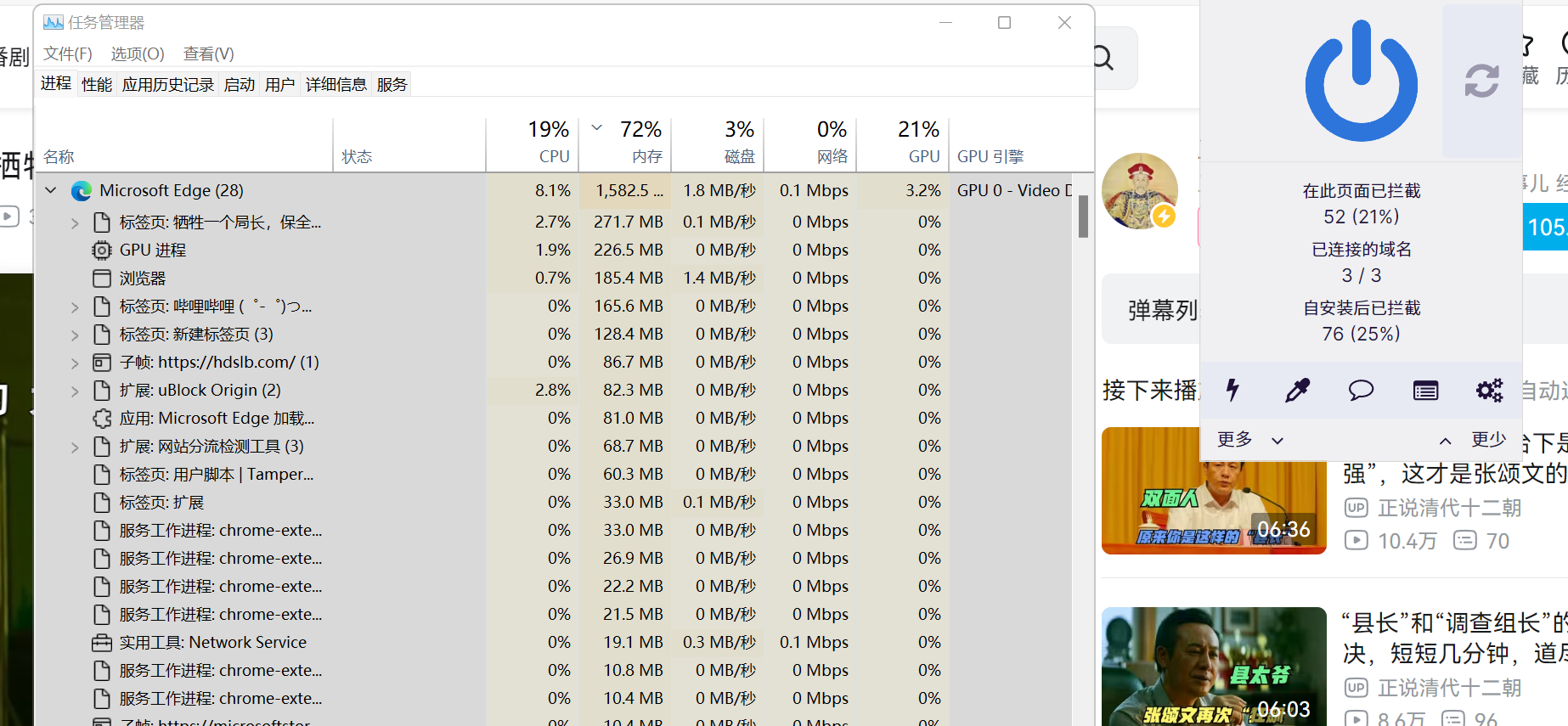This screenshot has width=1568, height=726.
Task: Sort processes by CPU column
Action: (x=533, y=143)
